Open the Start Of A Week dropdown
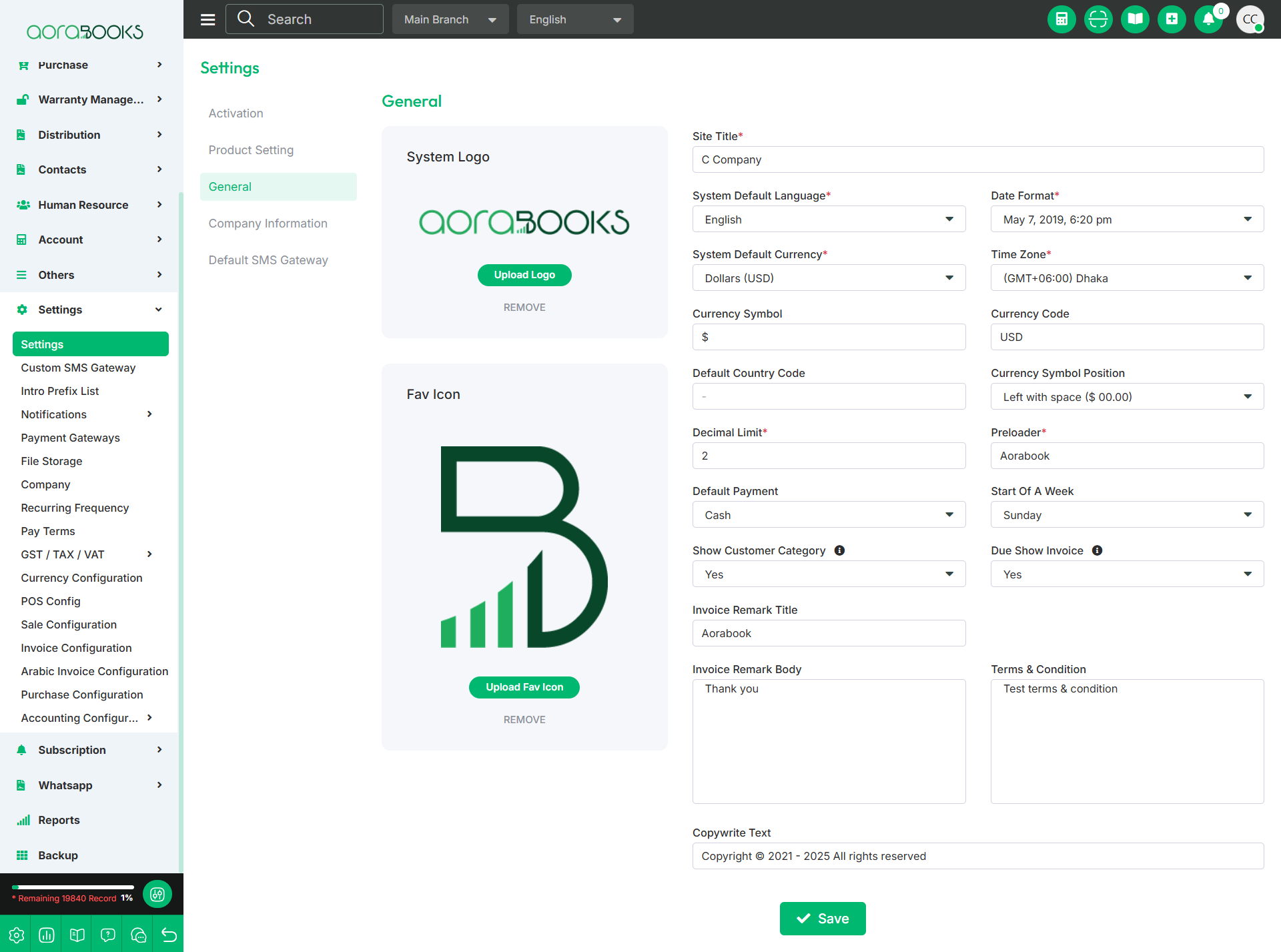This screenshot has width=1281, height=952. tap(1127, 515)
